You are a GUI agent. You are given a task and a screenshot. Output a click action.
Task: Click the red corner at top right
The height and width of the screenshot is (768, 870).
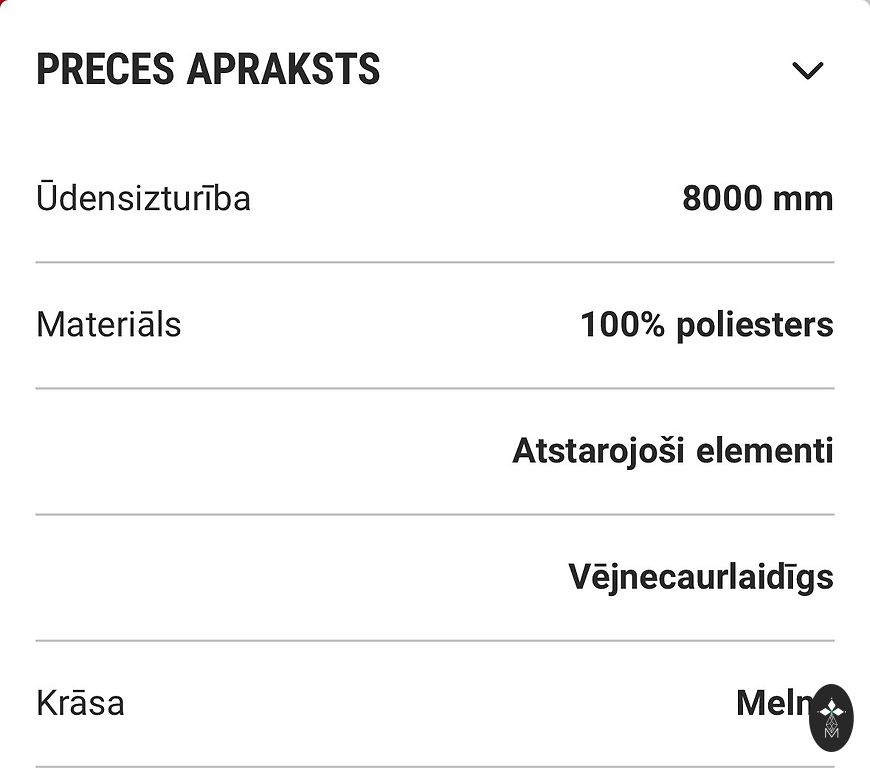point(866,3)
